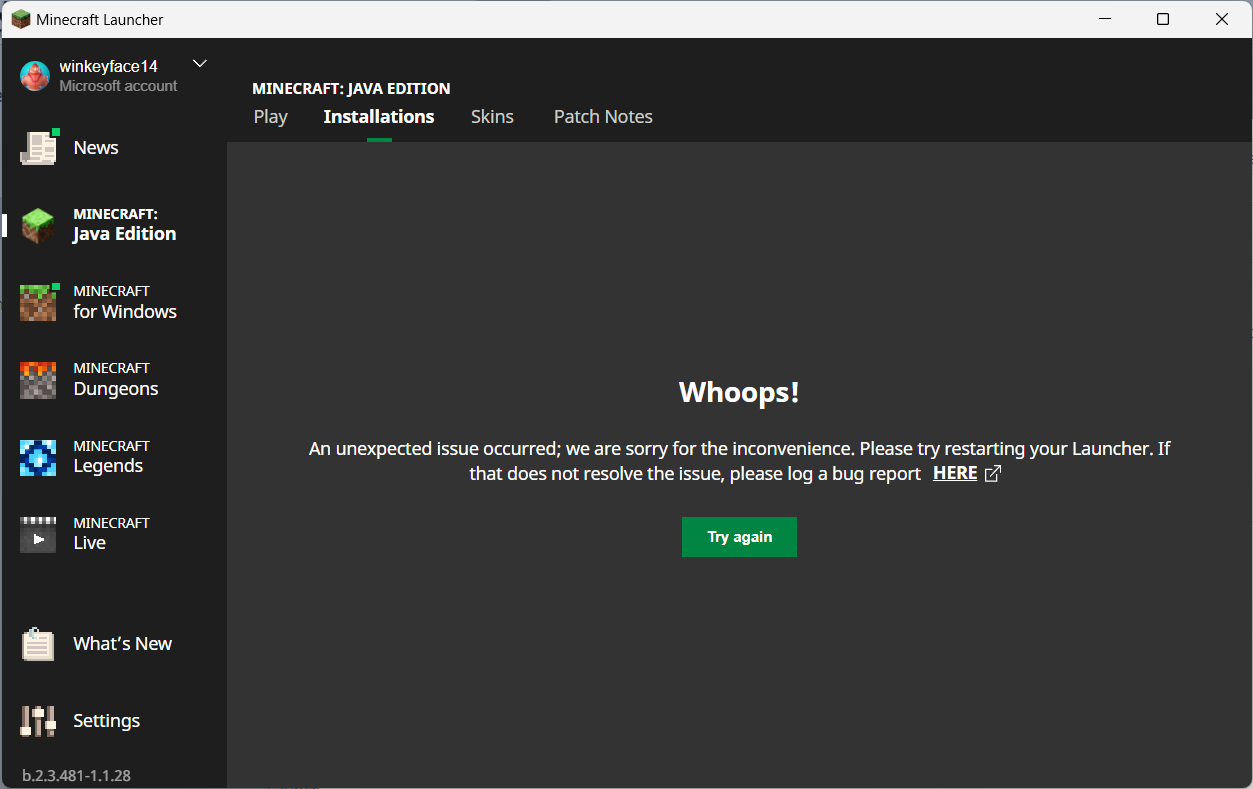Select the Java Edition grass block icon

coord(39,225)
